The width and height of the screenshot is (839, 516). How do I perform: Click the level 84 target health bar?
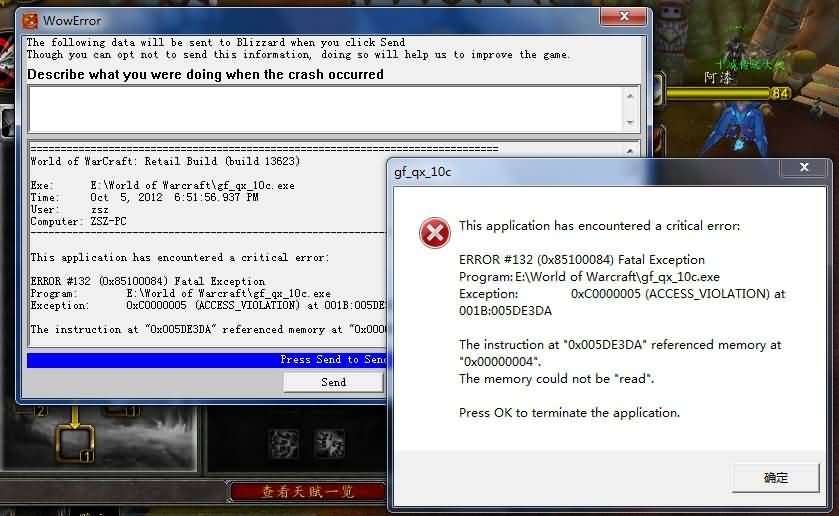click(718, 93)
